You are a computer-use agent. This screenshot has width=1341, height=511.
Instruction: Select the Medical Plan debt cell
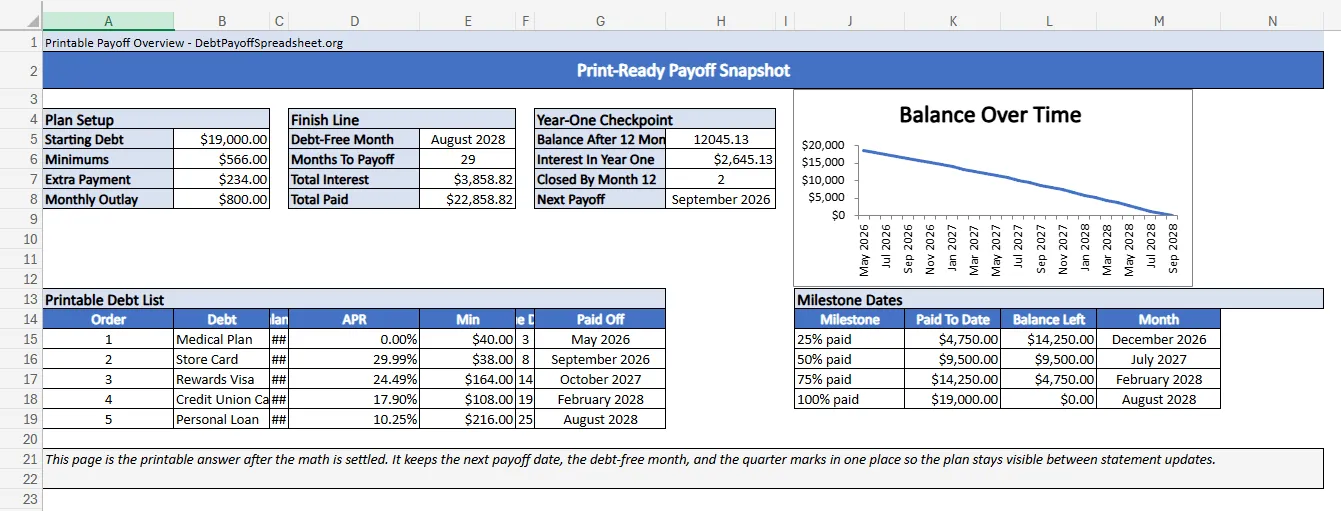coord(222,339)
